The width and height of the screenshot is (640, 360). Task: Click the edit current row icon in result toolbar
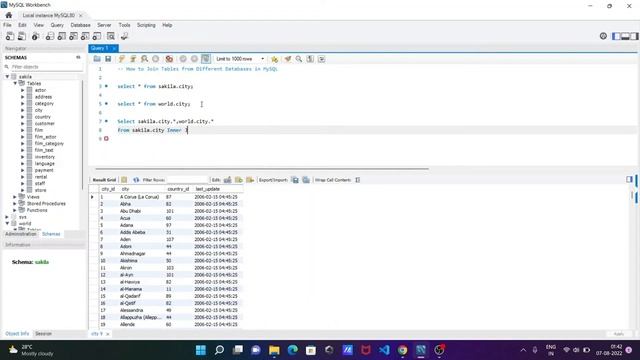[x=228, y=180]
